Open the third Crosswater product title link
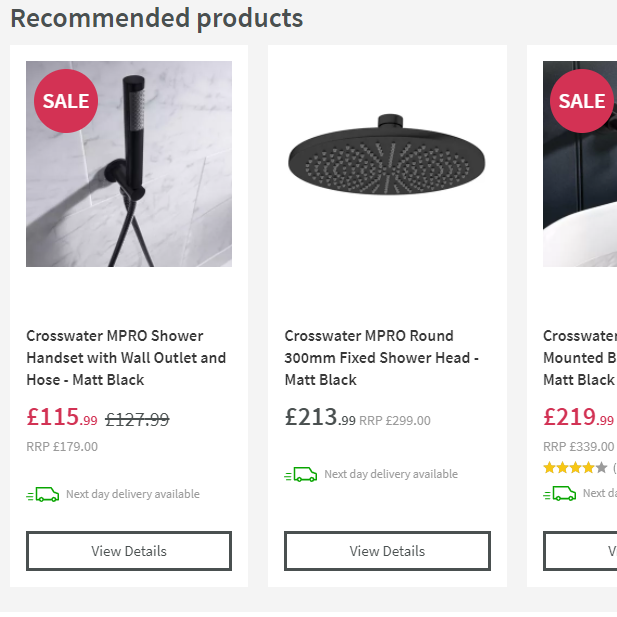 579,358
